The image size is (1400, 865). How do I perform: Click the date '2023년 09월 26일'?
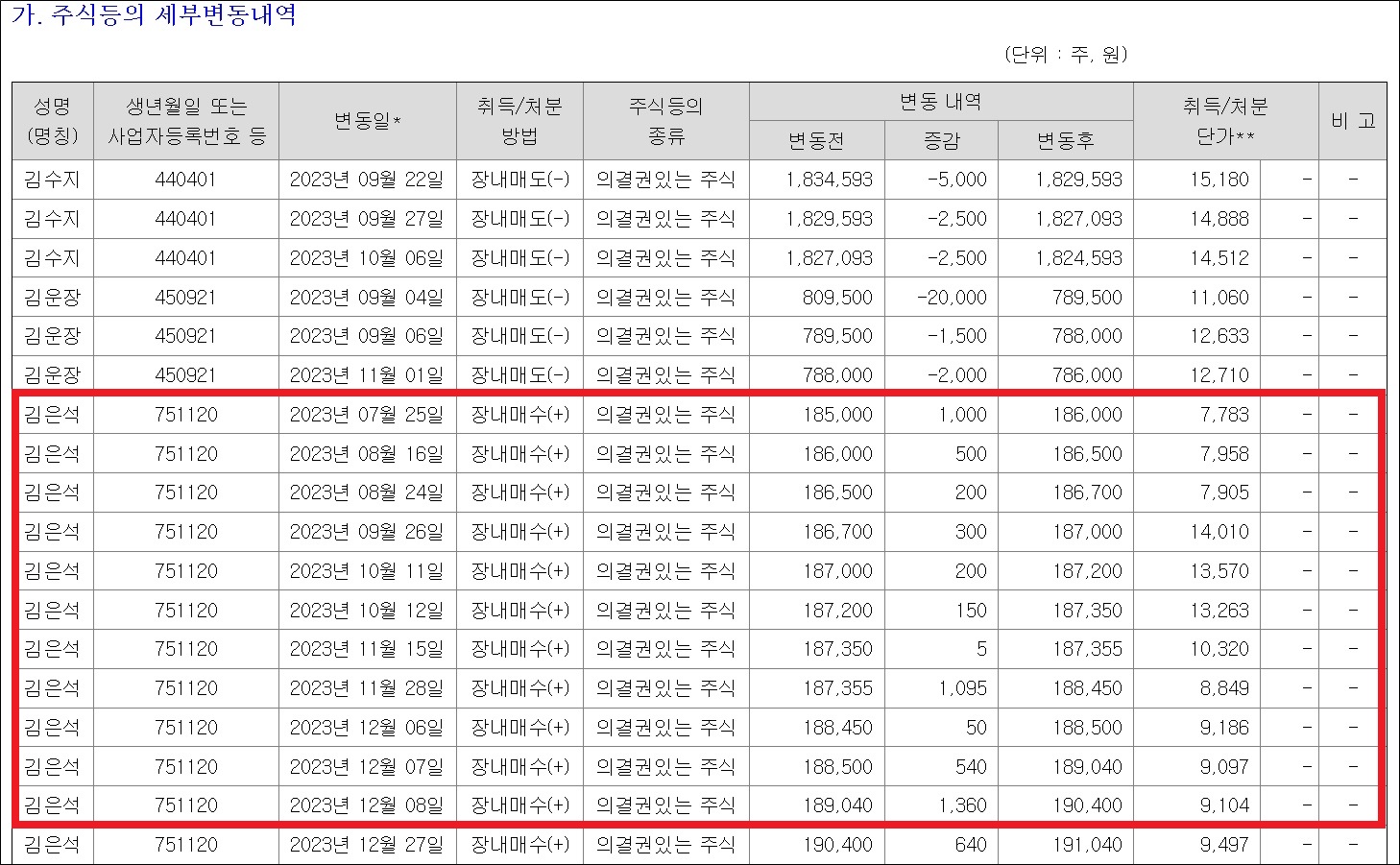(x=367, y=532)
